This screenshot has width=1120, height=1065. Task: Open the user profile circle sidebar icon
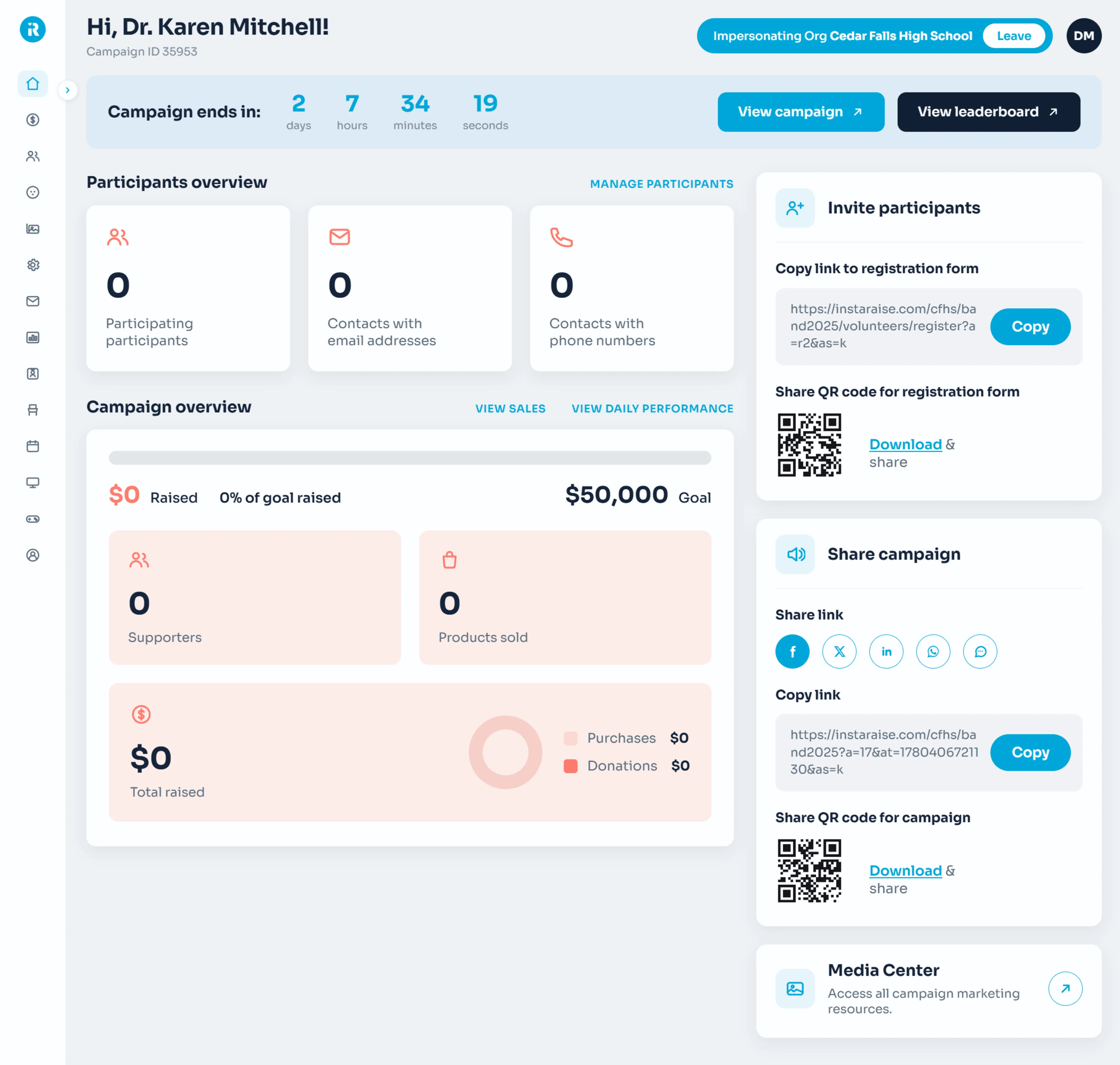(x=32, y=555)
